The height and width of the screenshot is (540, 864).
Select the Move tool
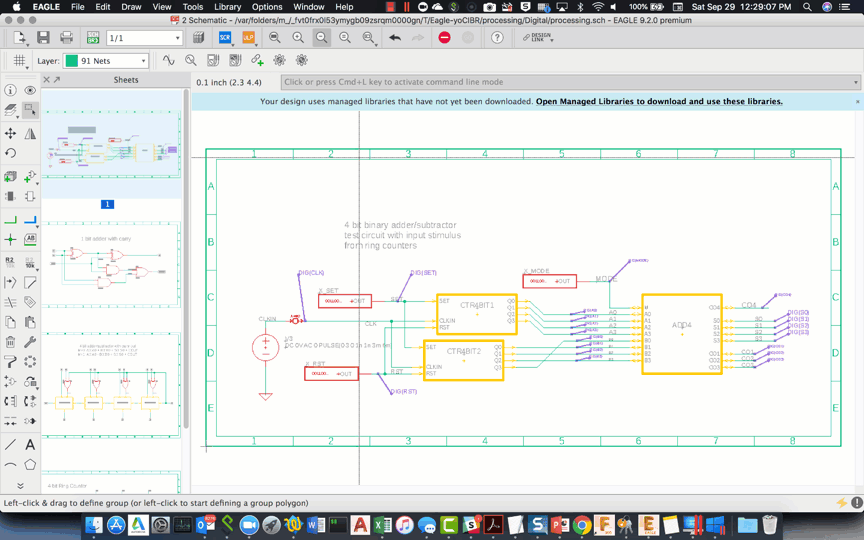pyautogui.click(x=10, y=134)
